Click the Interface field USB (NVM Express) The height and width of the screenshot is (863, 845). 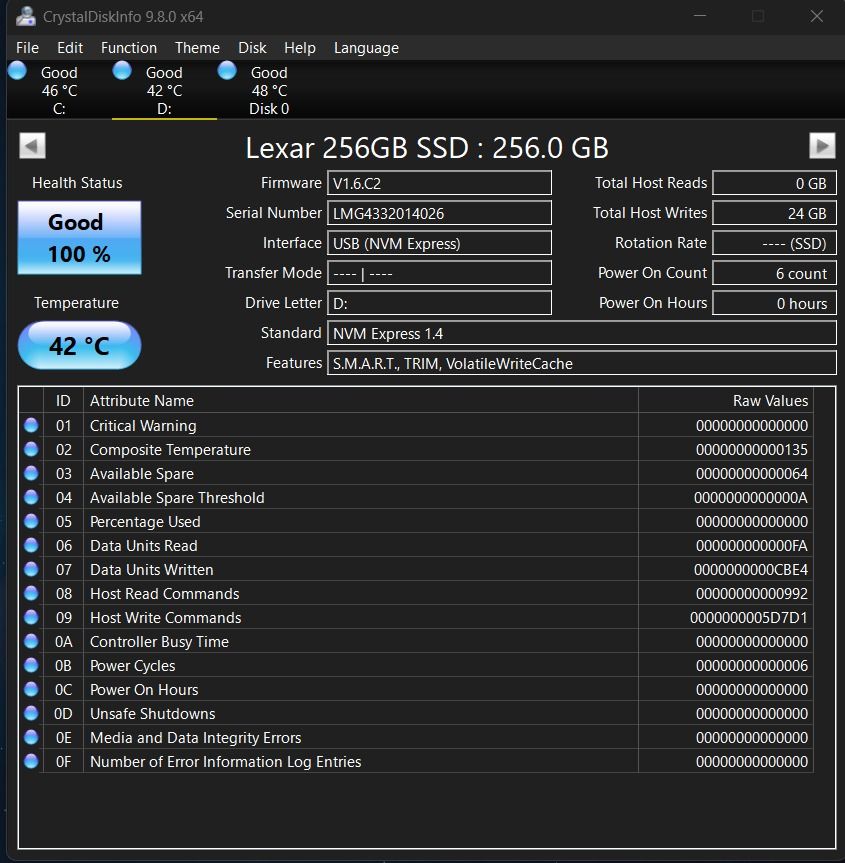coord(439,243)
